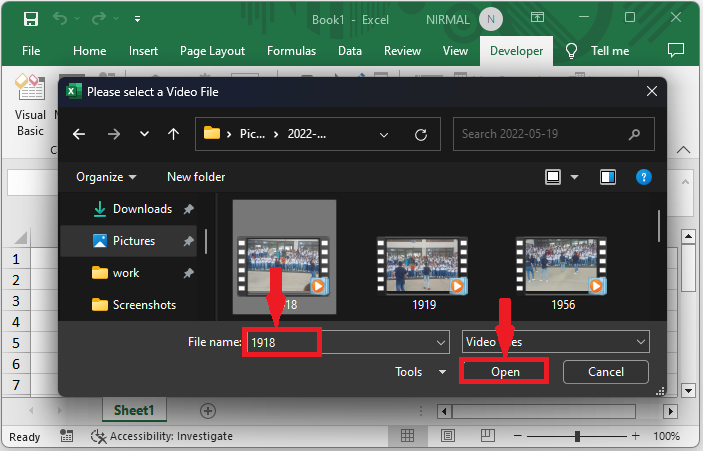Click the pin icon beside Pictures
The image size is (703, 451).
[188, 241]
